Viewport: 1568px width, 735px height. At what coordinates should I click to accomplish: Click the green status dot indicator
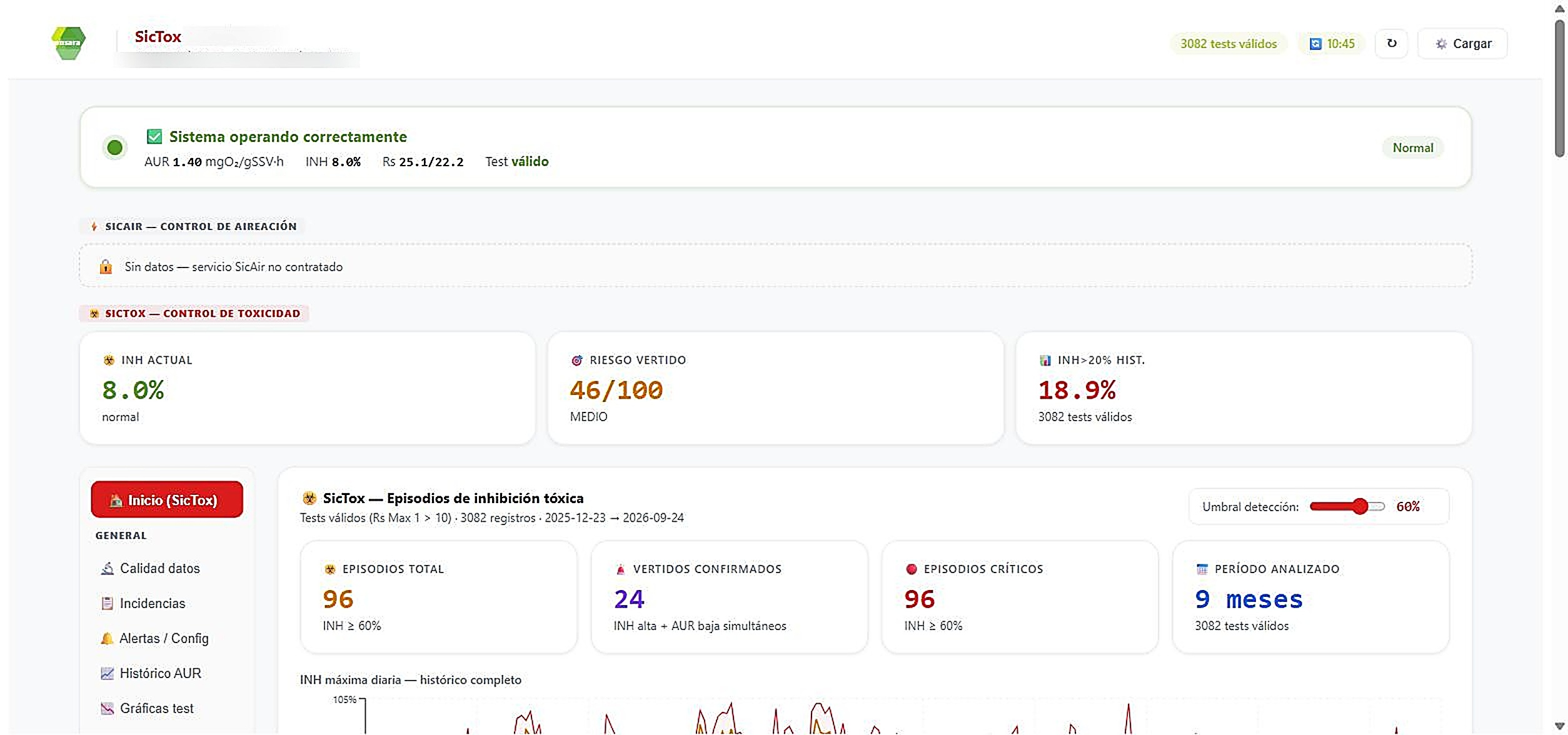(114, 147)
